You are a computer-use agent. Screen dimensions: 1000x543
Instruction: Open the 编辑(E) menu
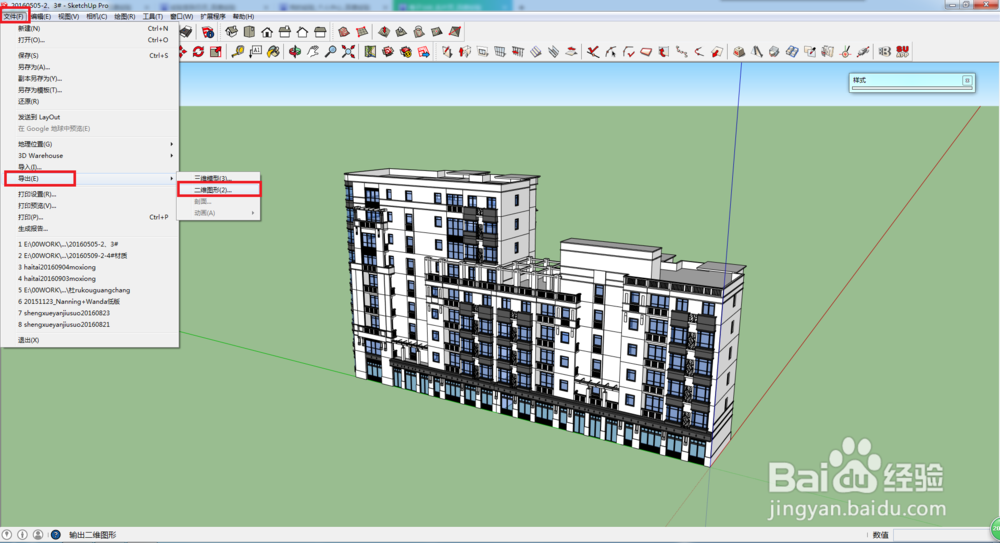[x=40, y=17]
